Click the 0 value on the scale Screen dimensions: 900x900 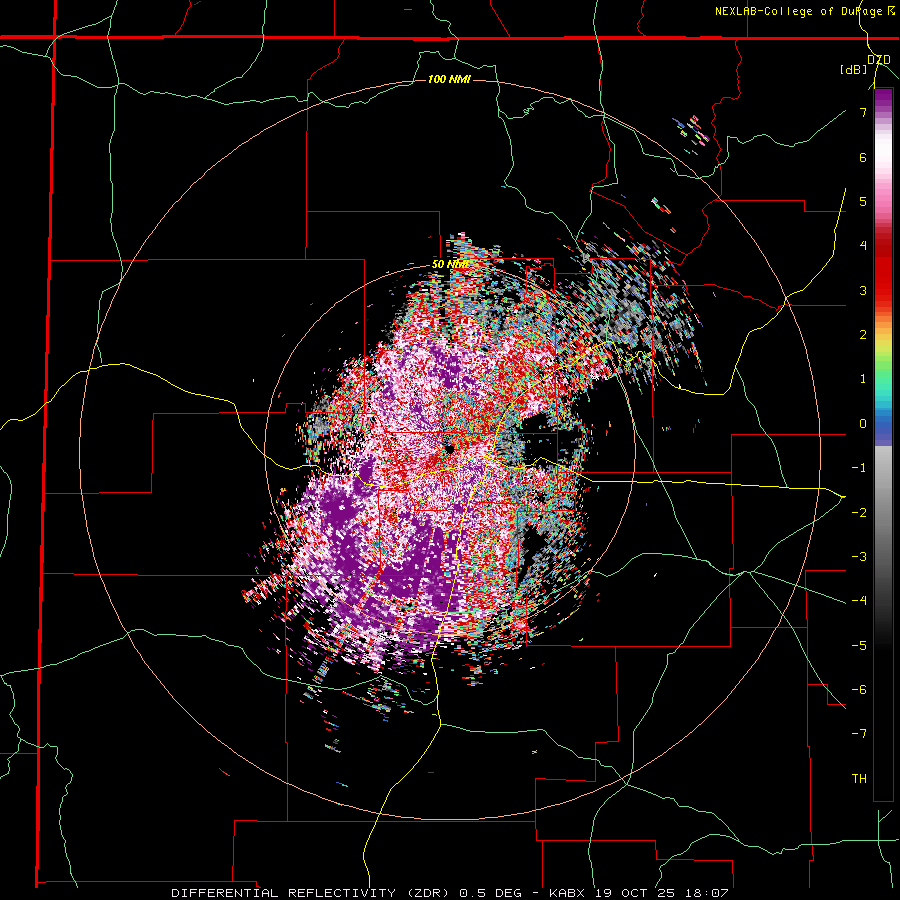(863, 424)
